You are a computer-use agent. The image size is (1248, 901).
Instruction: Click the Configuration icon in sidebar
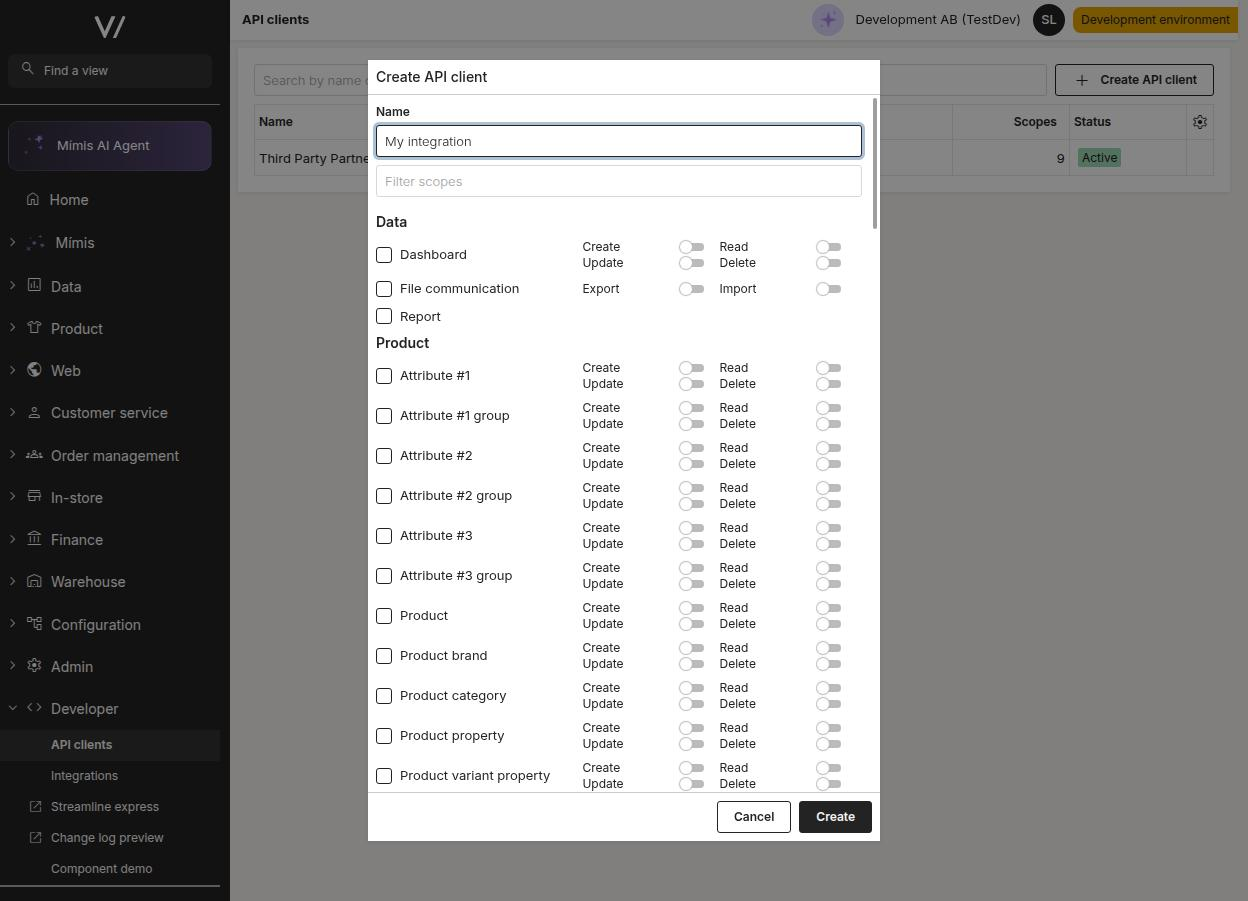[x=34, y=623]
